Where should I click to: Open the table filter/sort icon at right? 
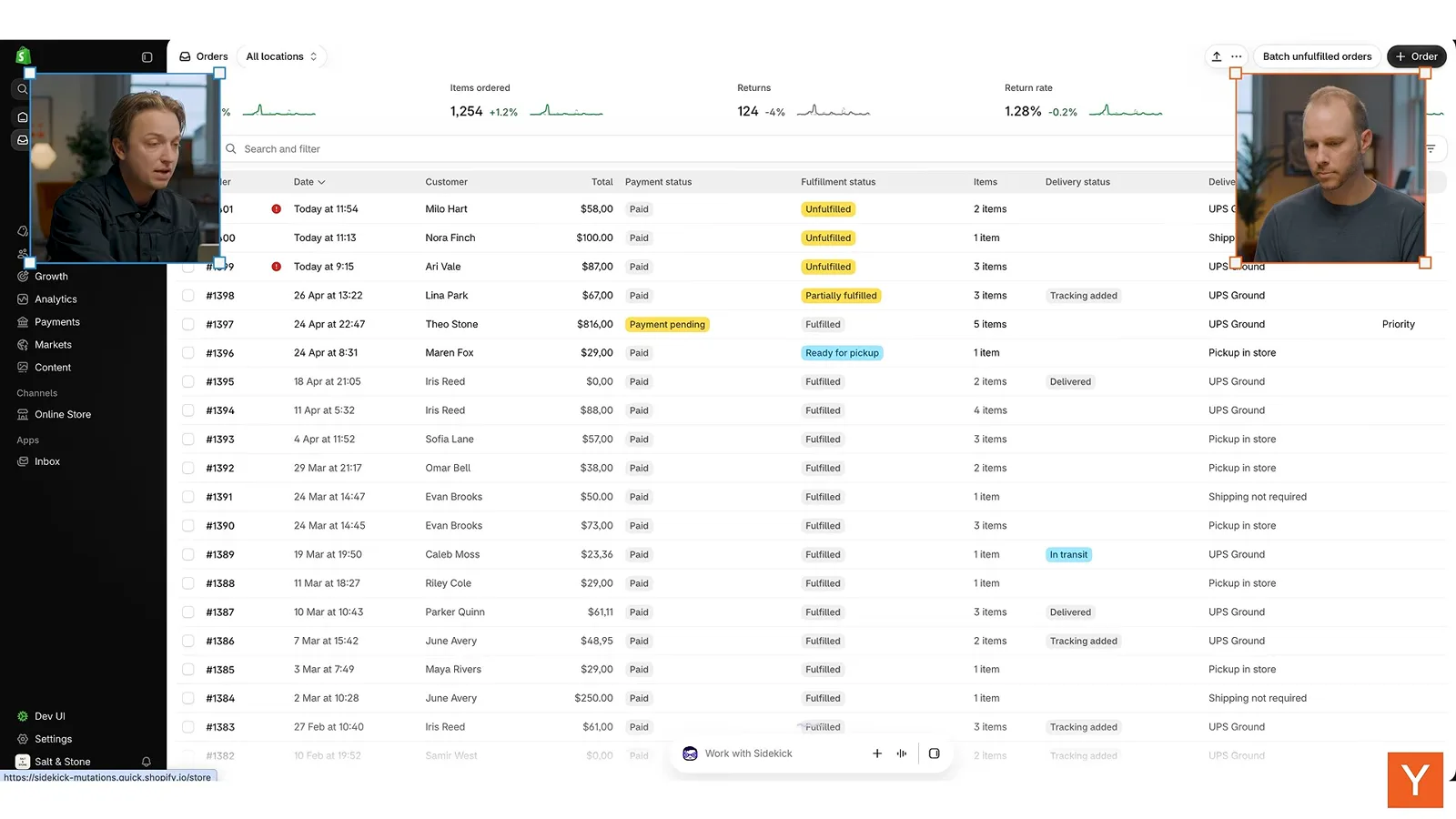click(1431, 149)
